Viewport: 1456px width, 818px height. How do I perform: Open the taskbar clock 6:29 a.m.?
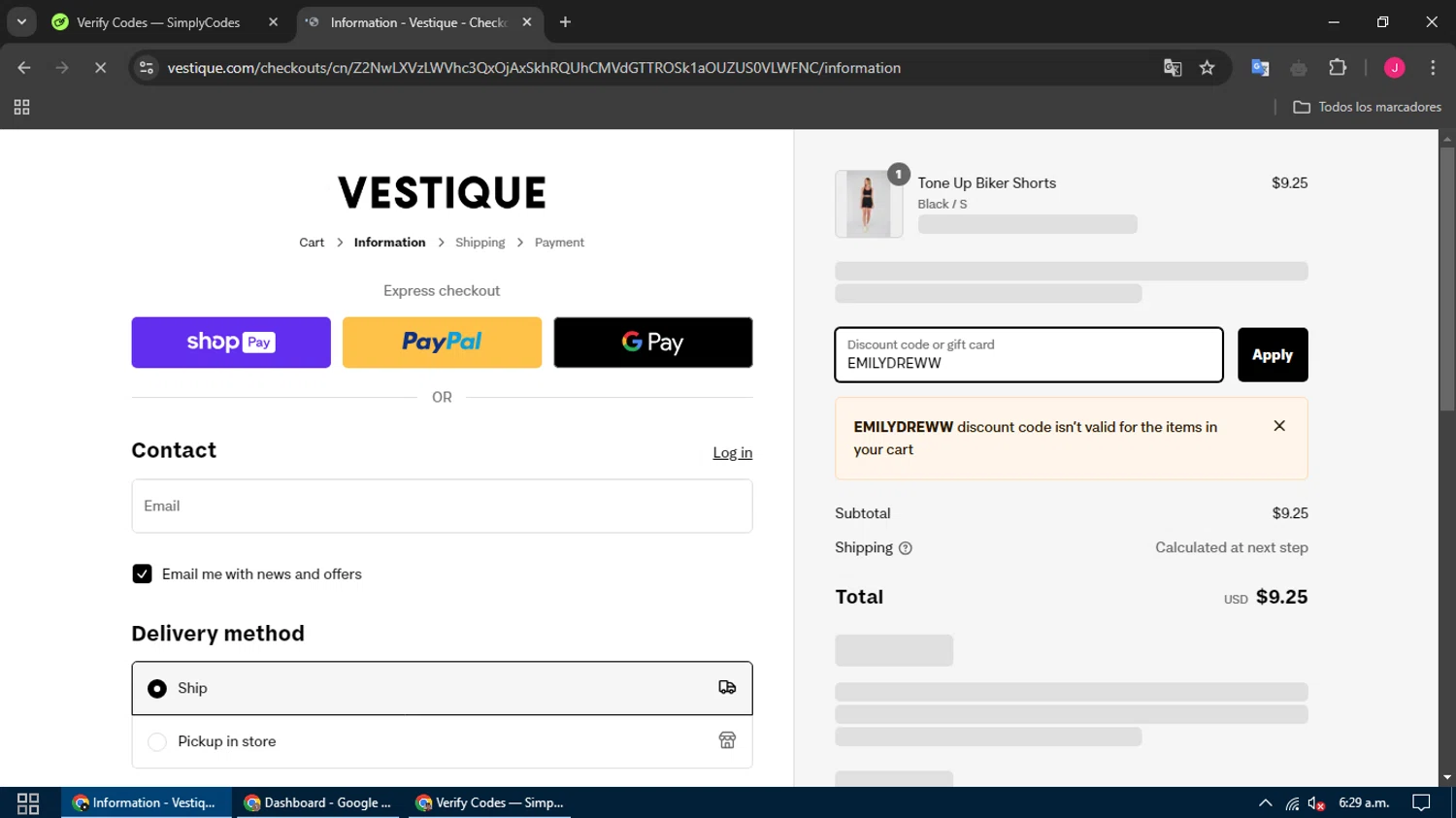click(1364, 803)
